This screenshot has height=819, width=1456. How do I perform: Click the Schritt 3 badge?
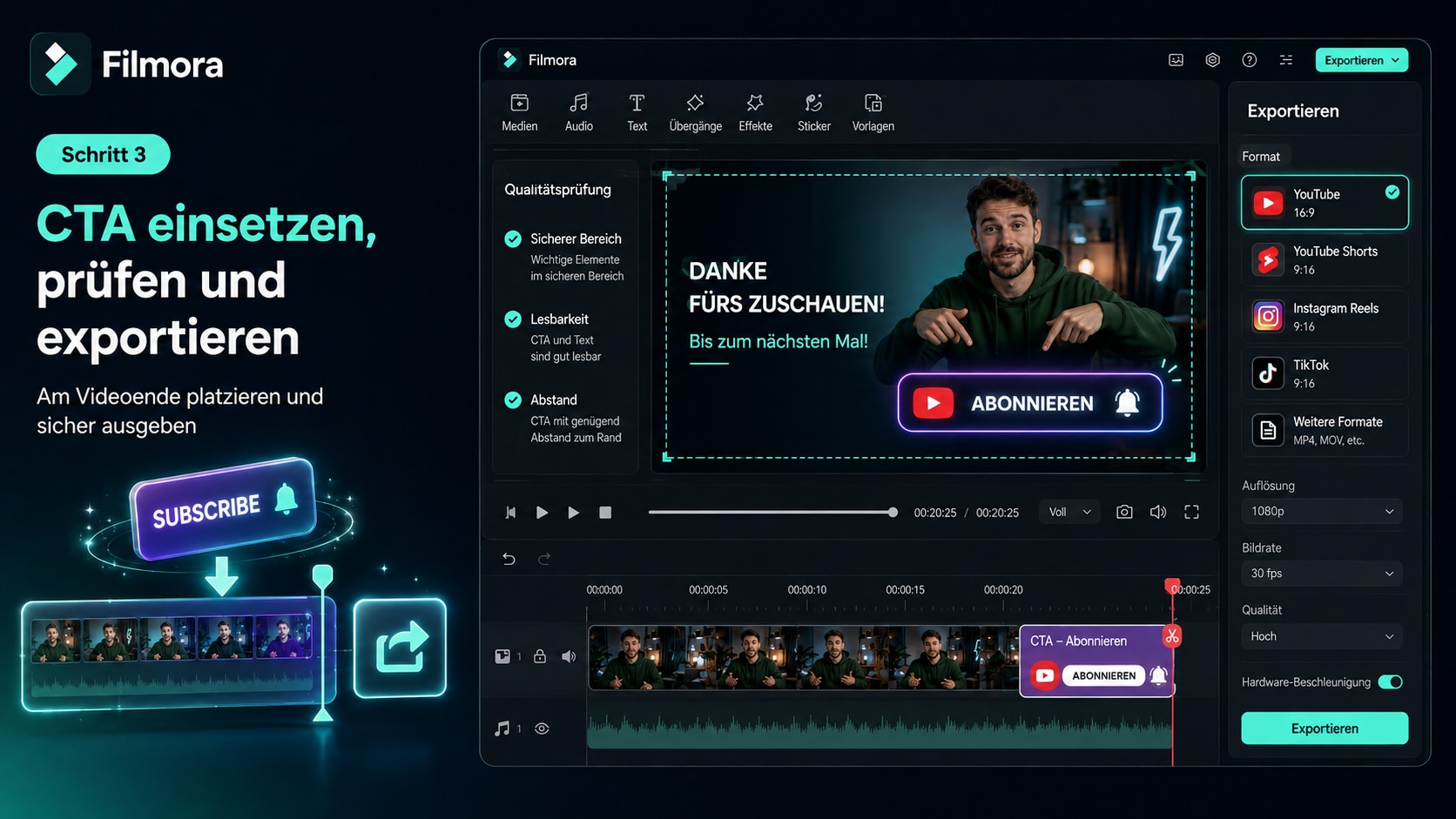(x=103, y=154)
